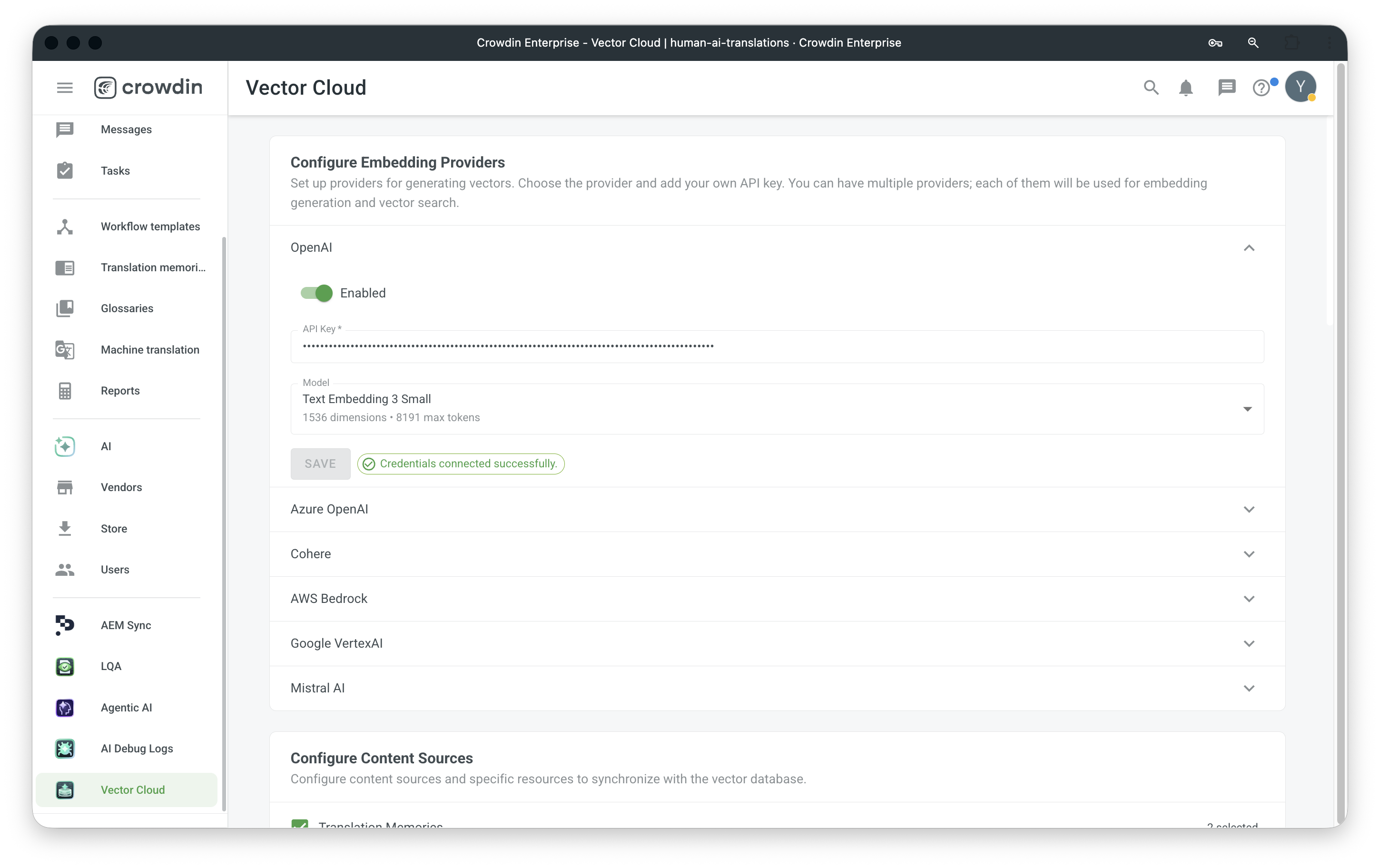Screen dimensions: 1380x868
Task: Open the hamburger menu icon
Action: 65,88
